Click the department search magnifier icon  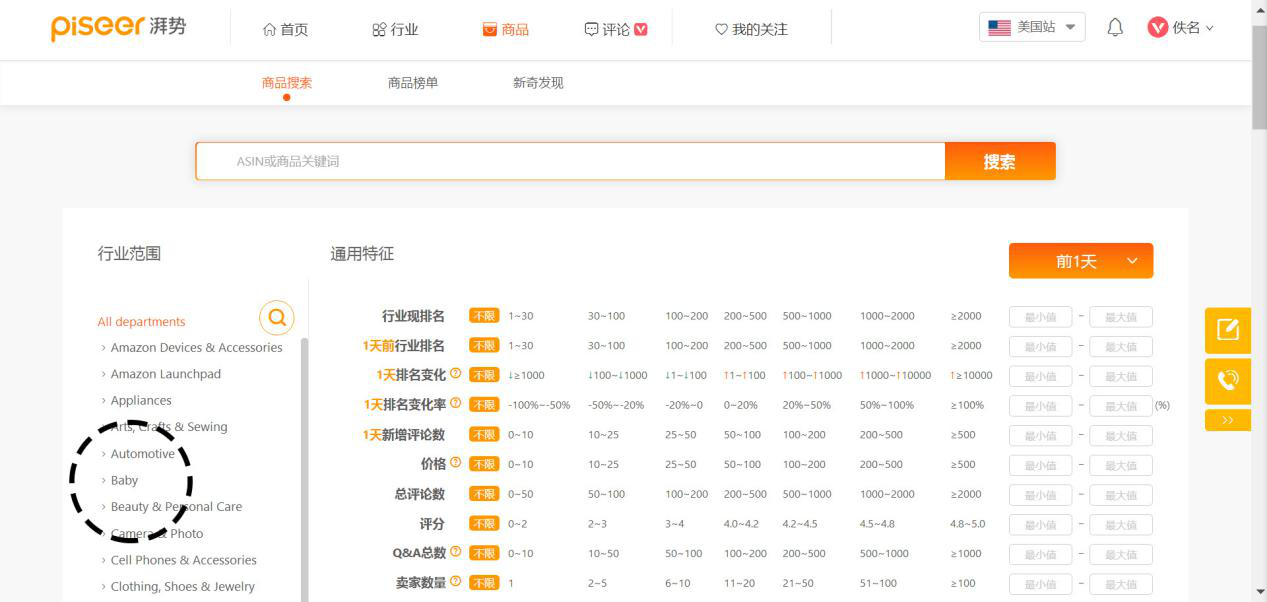click(x=277, y=318)
